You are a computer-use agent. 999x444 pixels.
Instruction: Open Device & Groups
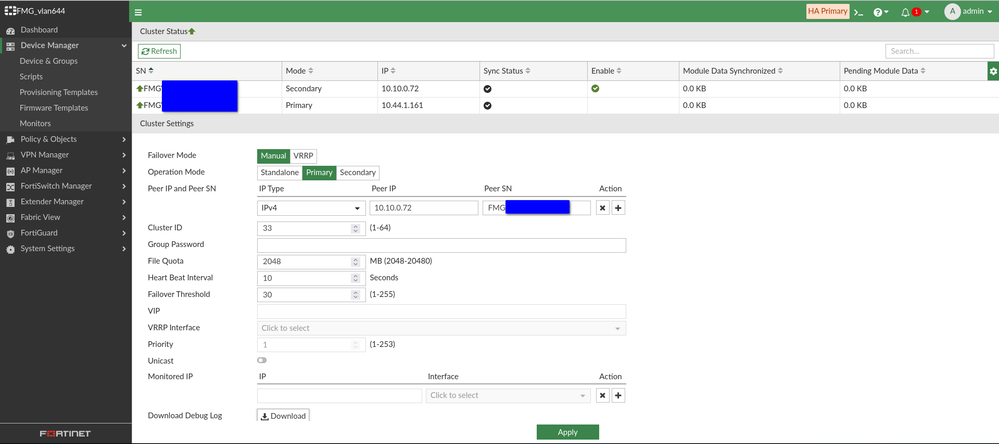(48, 61)
